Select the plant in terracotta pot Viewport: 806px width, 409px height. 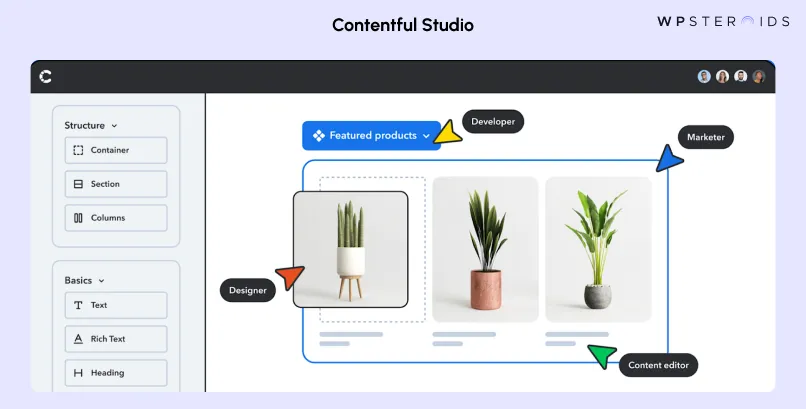tap(485, 250)
